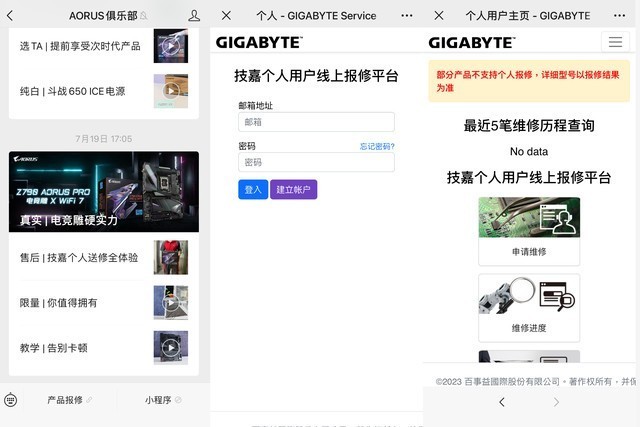The image size is (640, 427).
Task: Click the No data text
Action: point(529,151)
